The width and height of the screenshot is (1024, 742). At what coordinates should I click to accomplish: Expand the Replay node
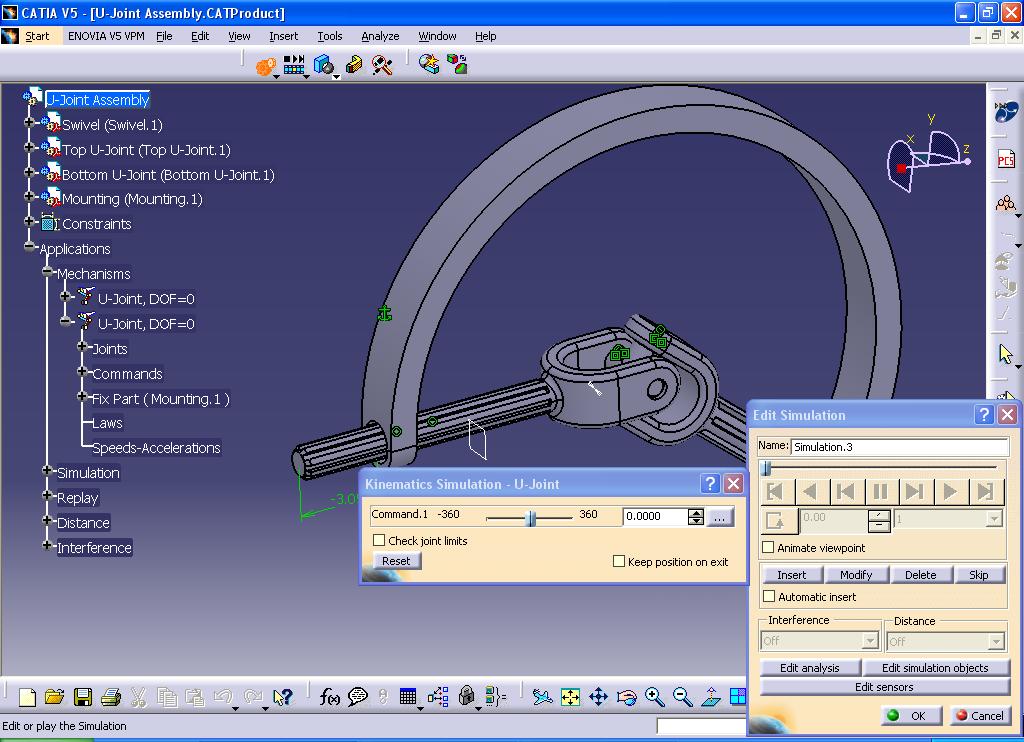point(47,495)
